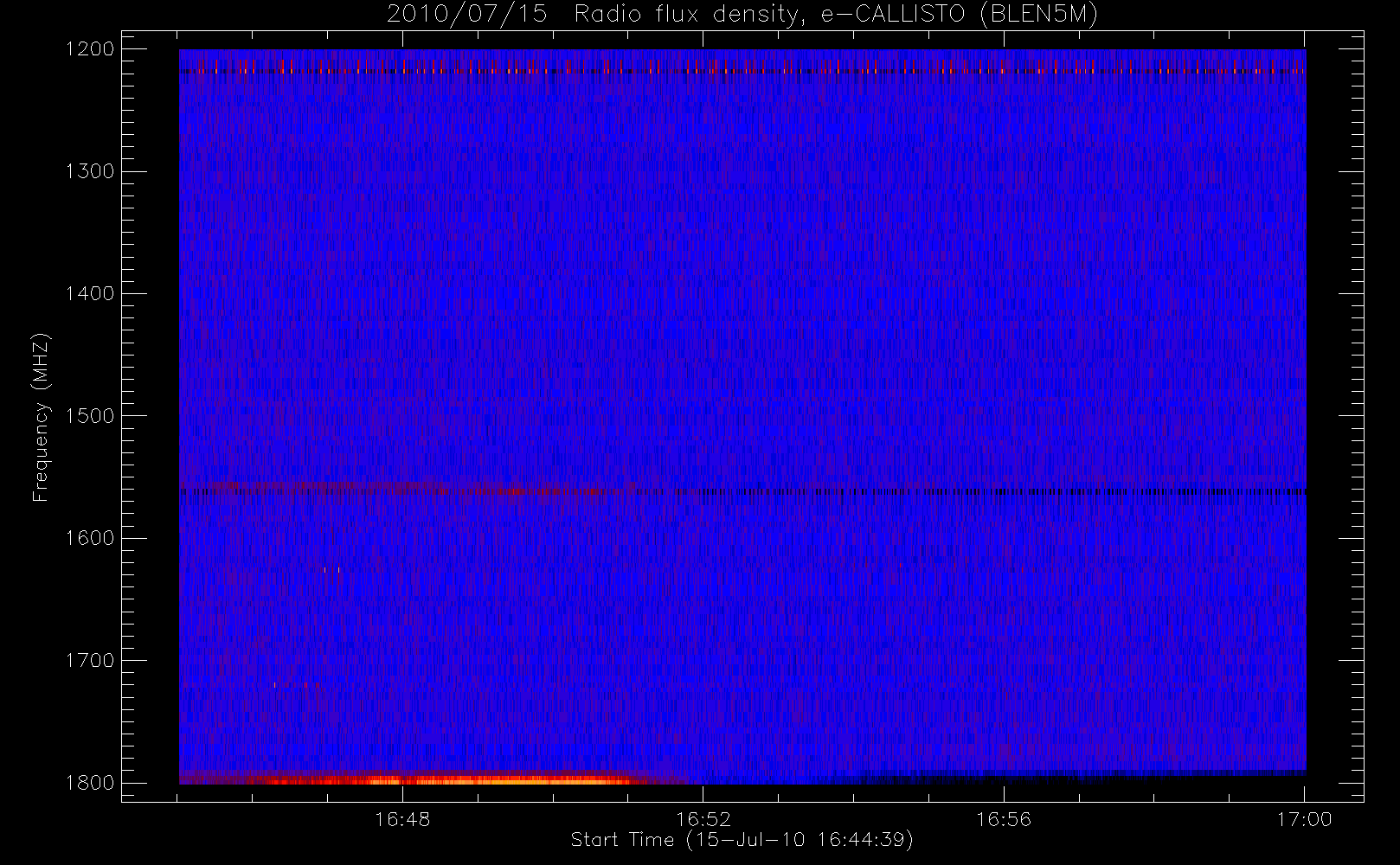Click the 1600 frequency tick label
This screenshot has height=865, width=1400.
click(x=90, y=538)
